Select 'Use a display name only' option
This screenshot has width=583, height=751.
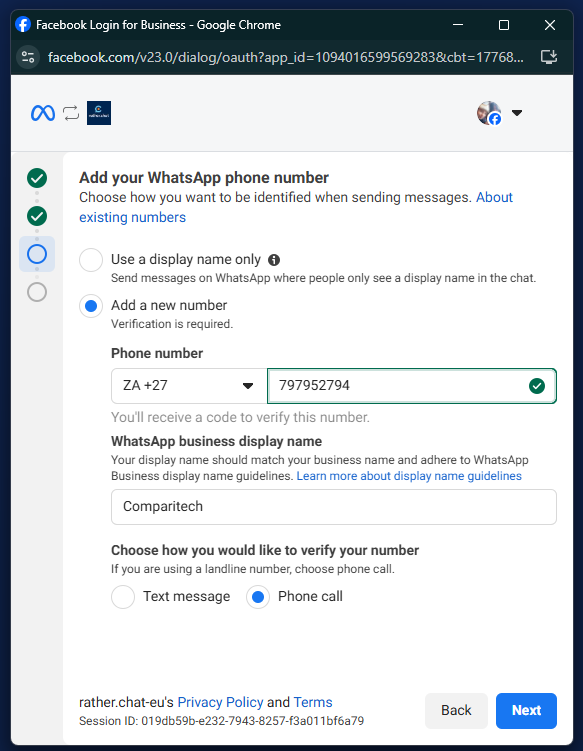(x=91, y=260)
